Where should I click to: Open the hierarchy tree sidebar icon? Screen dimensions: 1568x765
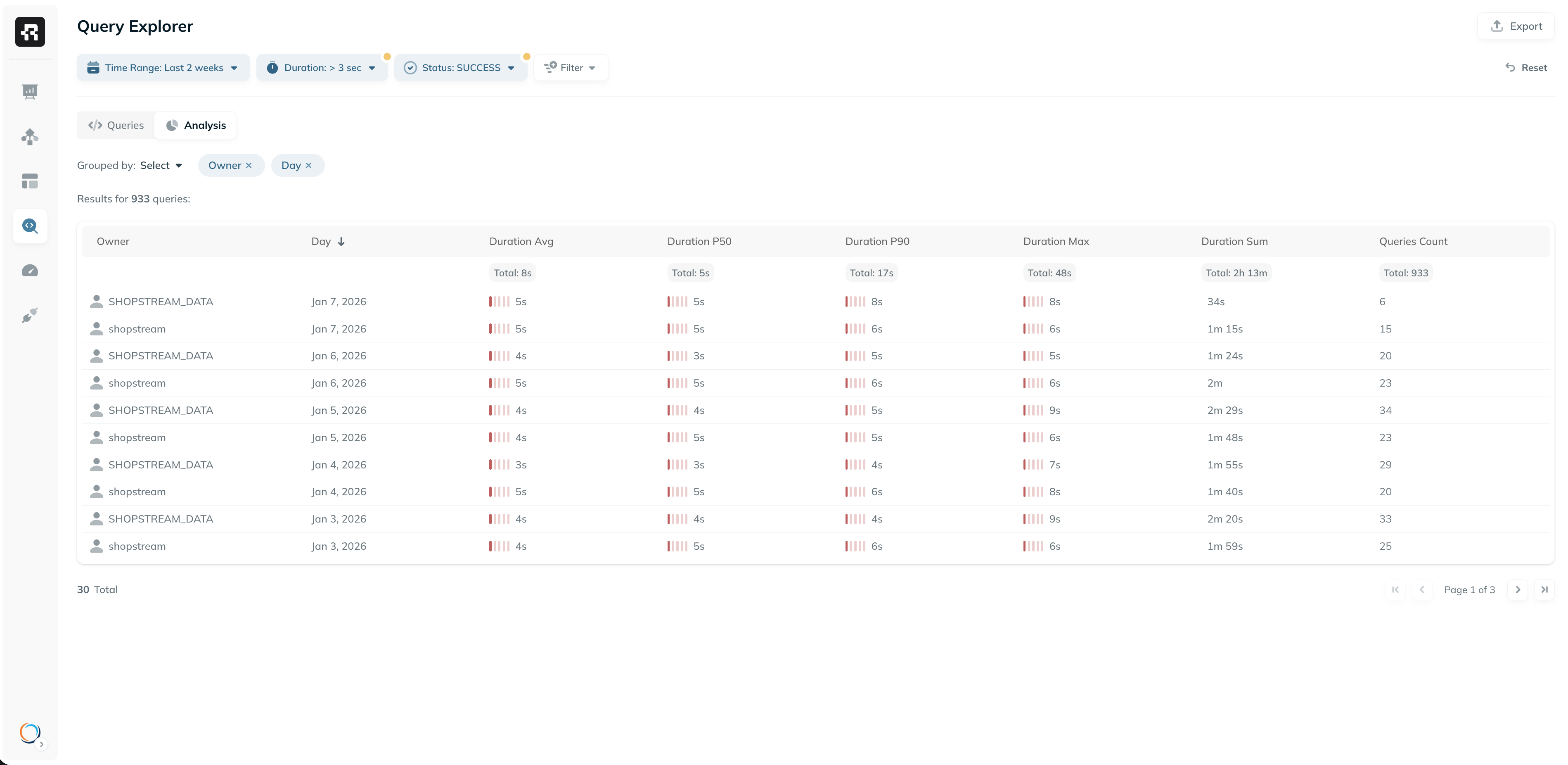click(30, 136)
